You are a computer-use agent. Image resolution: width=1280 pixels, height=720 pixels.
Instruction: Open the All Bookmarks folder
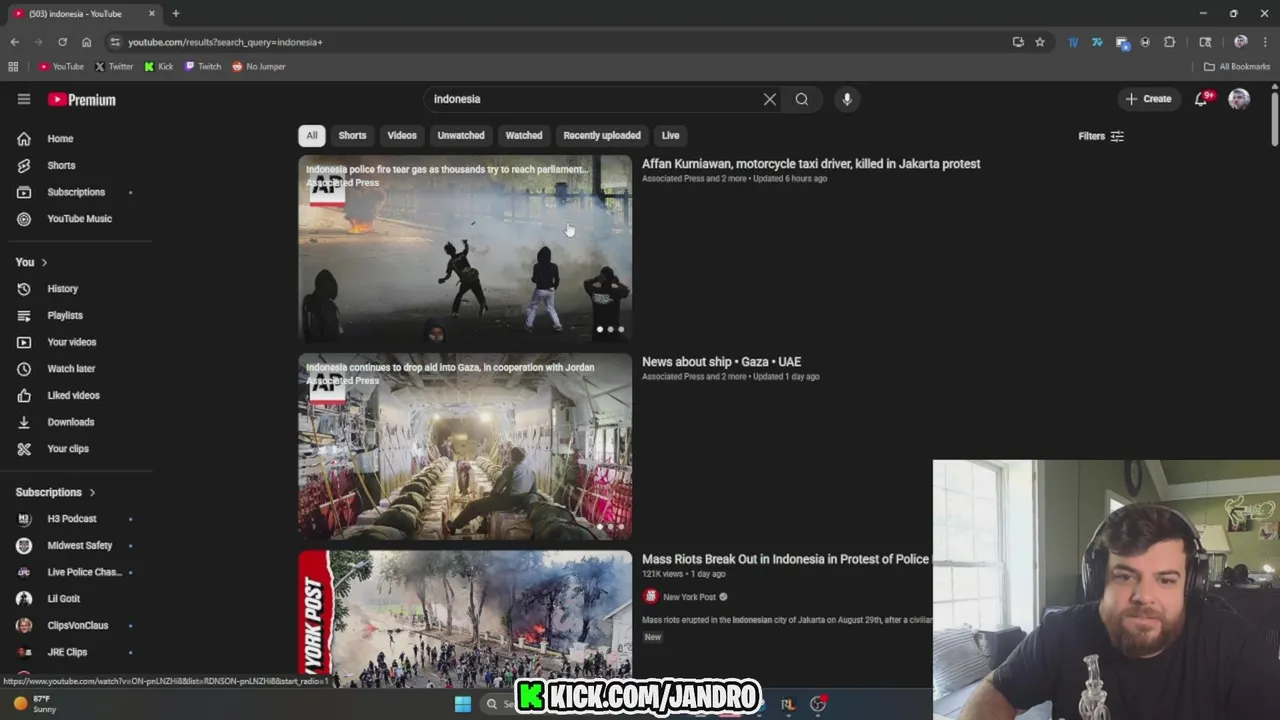point(1237,67)
